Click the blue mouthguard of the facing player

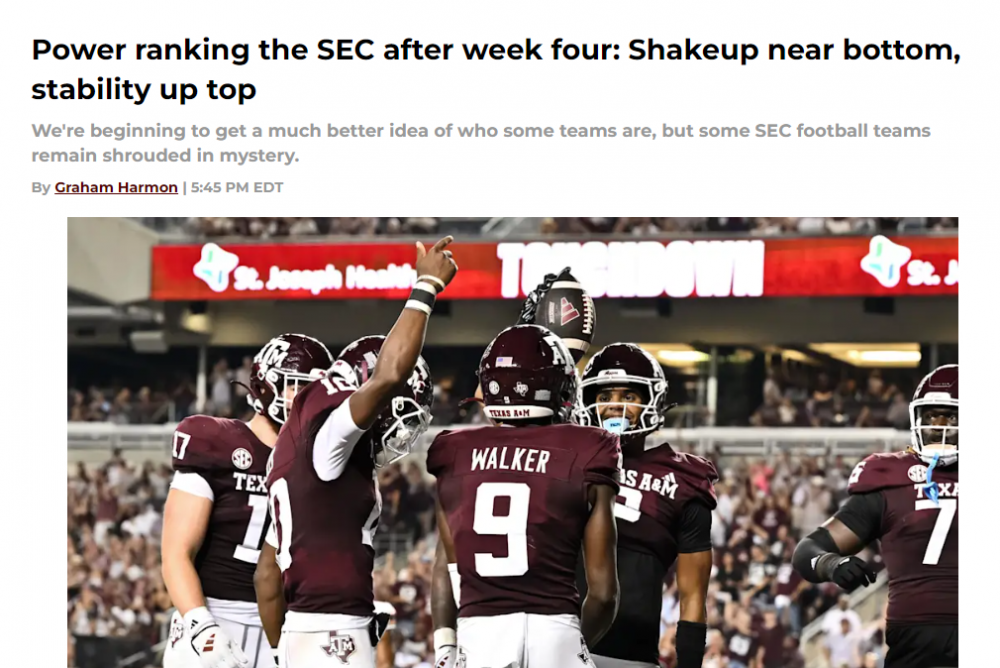pos(614,424)
